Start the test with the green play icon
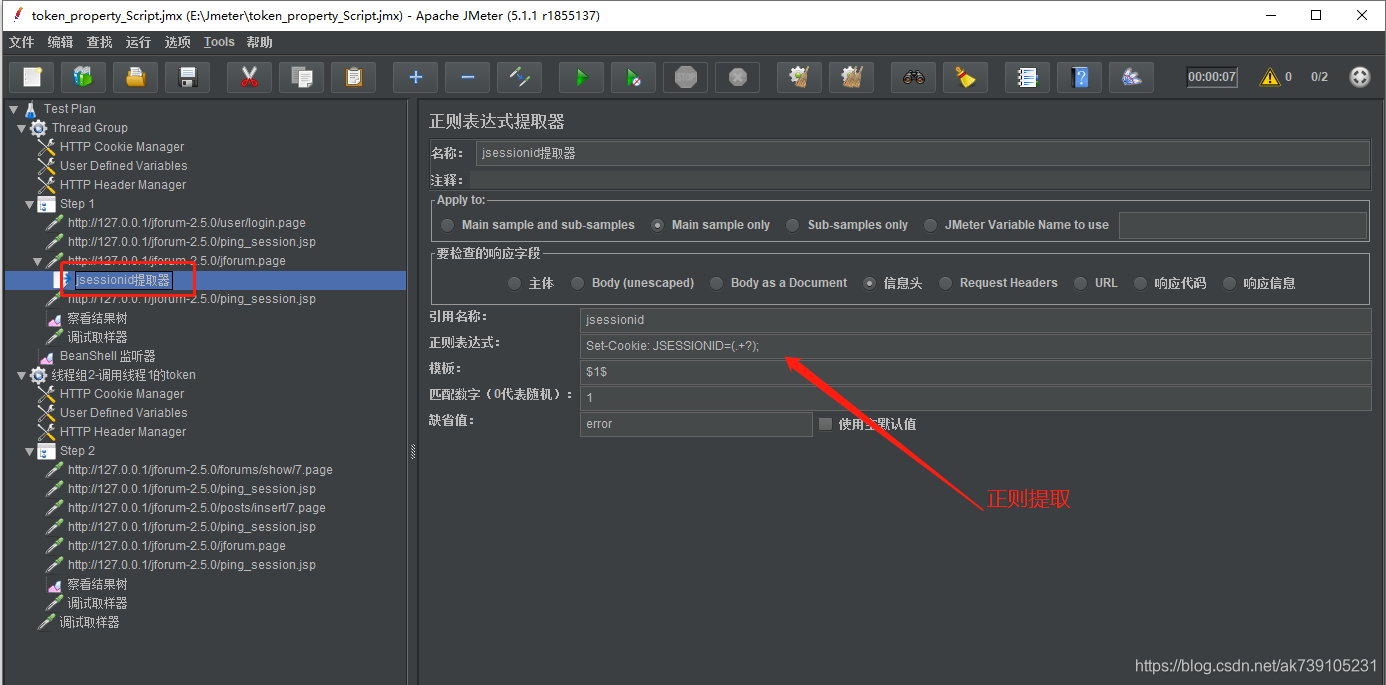 (x=581, y=76)
